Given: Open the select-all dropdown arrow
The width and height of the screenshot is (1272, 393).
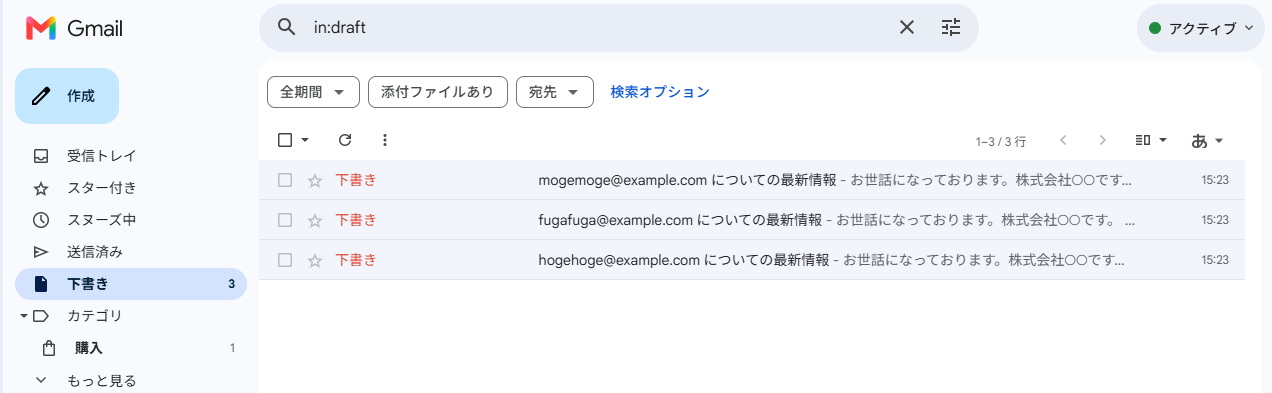Looking at the screenshot, I should [x=305, y=140].
